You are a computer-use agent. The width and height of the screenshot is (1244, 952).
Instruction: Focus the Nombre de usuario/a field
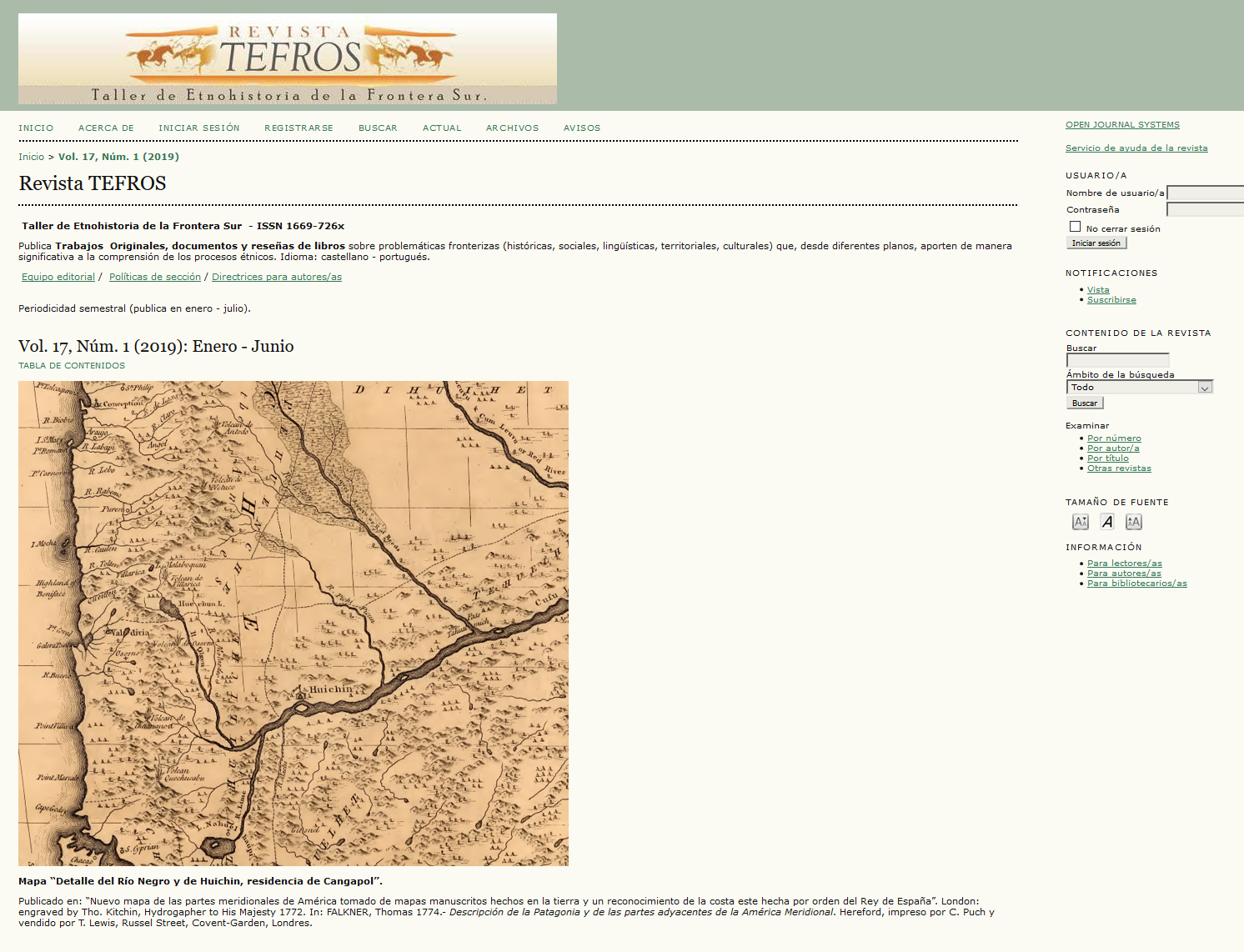click(x=1206, y=193)
